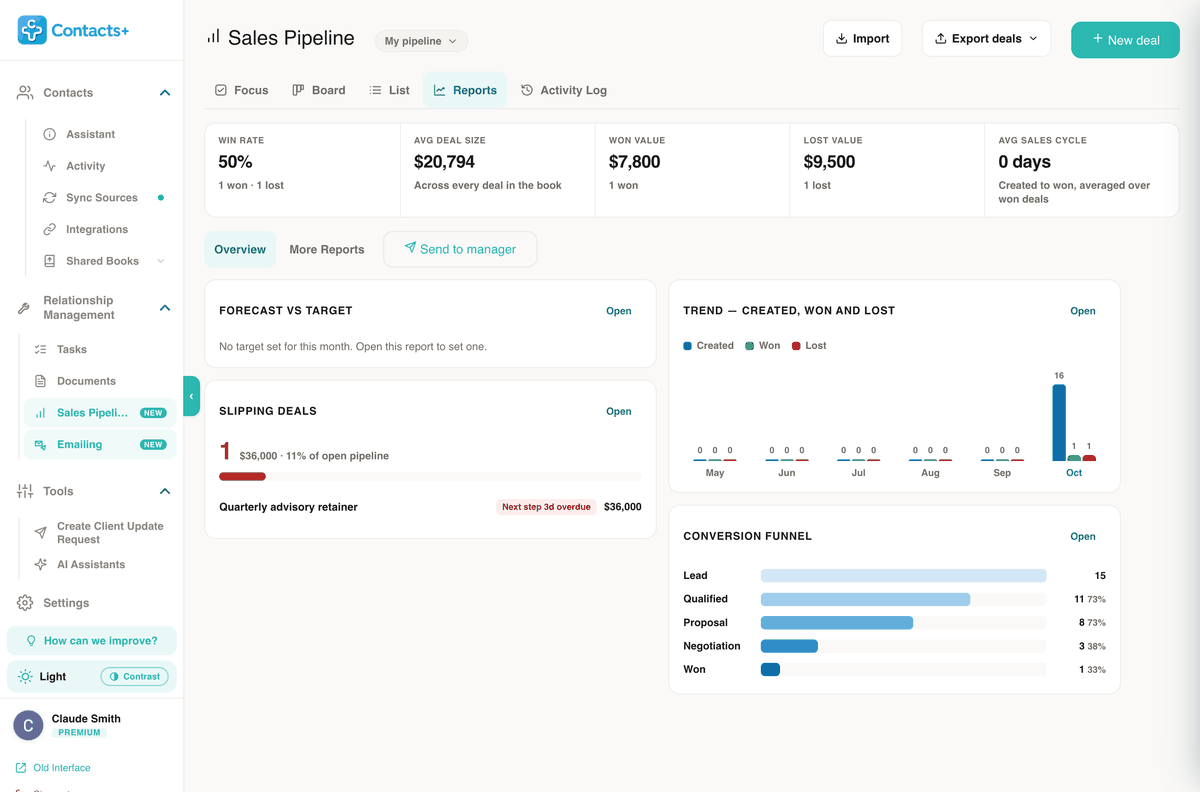Switch to the List tab
1200x792 pixels.
click(389, 90)
